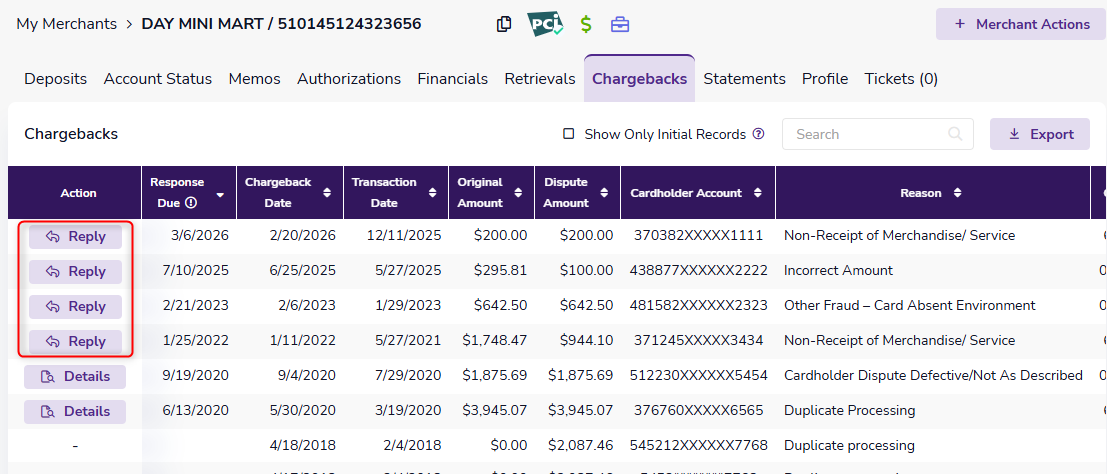Click the PCI compliance badge icon
This screenshot has height=474, width=1107.
(x=545, y=24)
